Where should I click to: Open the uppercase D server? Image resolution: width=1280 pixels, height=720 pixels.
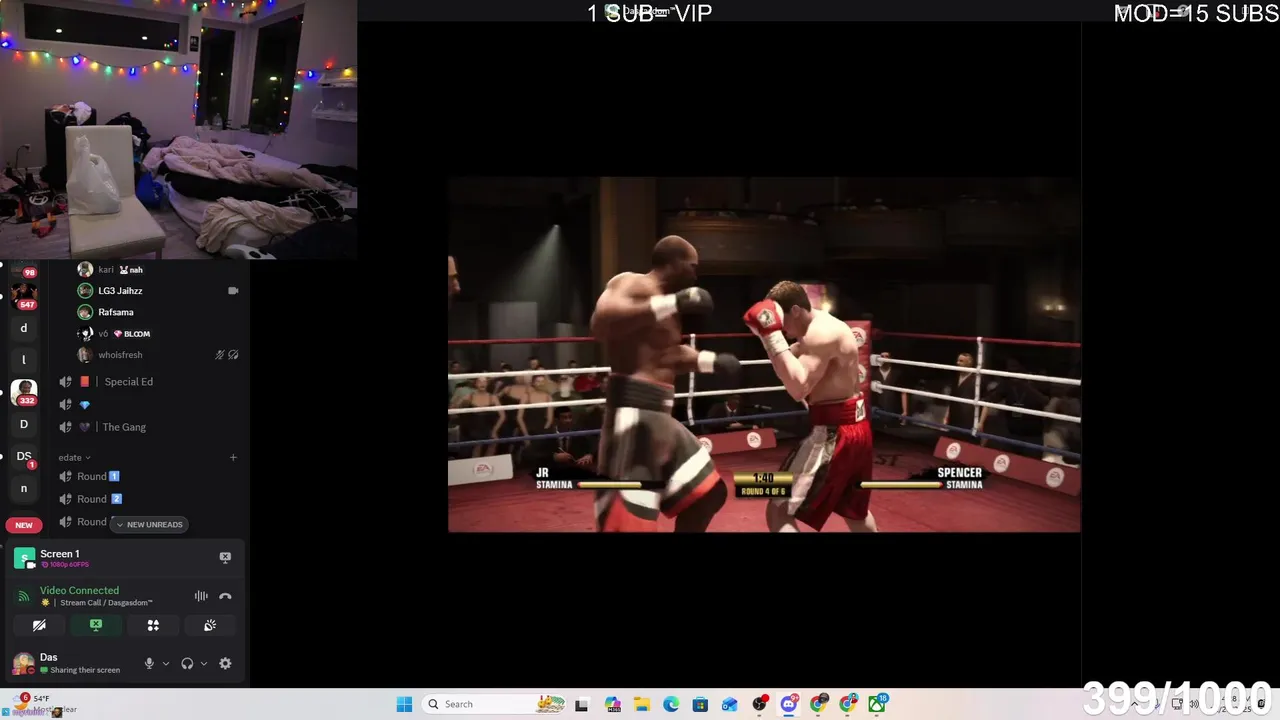pos(24,424)
